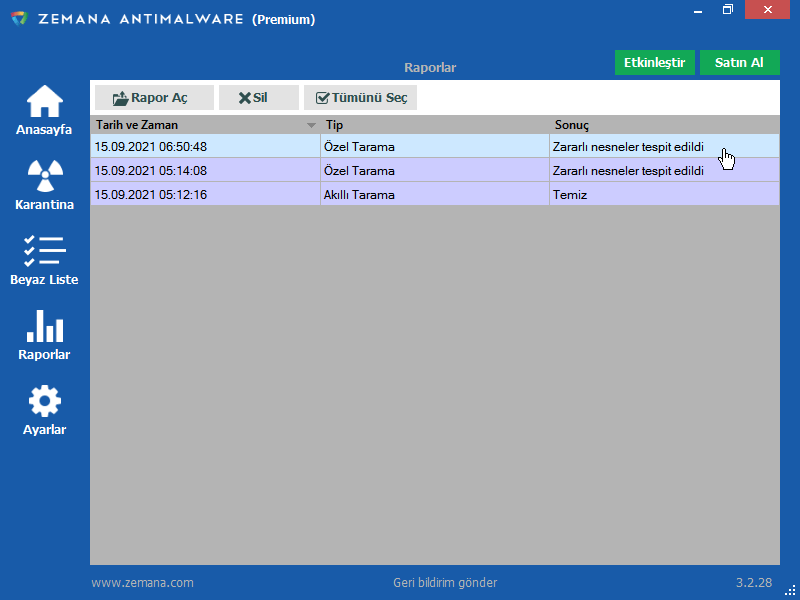Click the Rapor Aç button
This screenshot has width=800, height=600.
coord(154,97)
